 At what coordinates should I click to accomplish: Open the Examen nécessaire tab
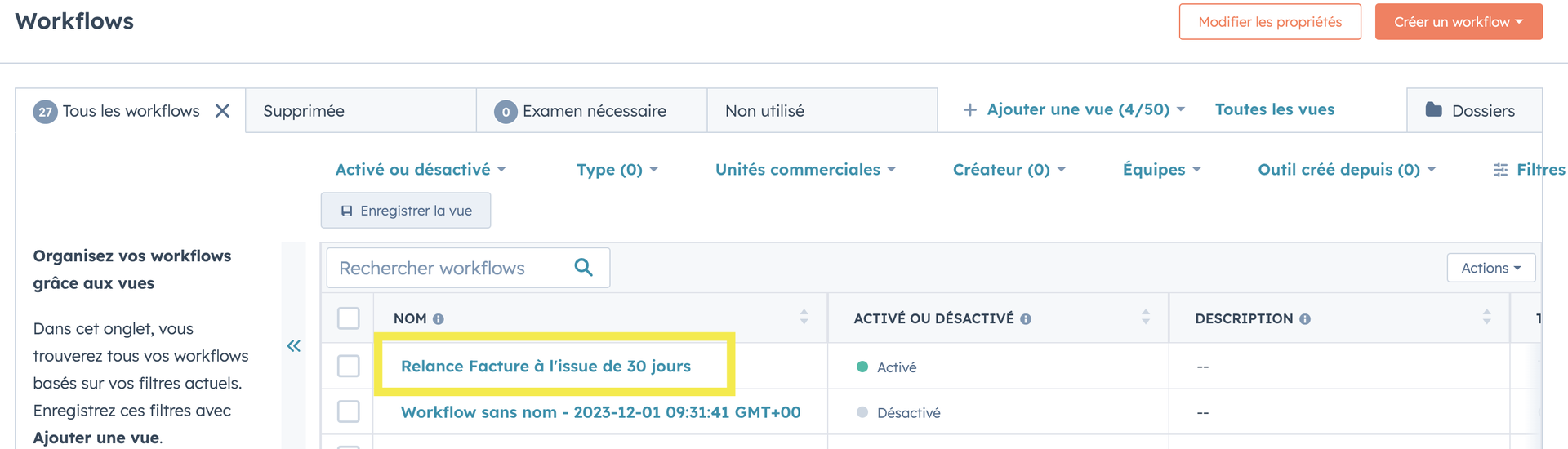pyautogui.click(x=592, y=111)
